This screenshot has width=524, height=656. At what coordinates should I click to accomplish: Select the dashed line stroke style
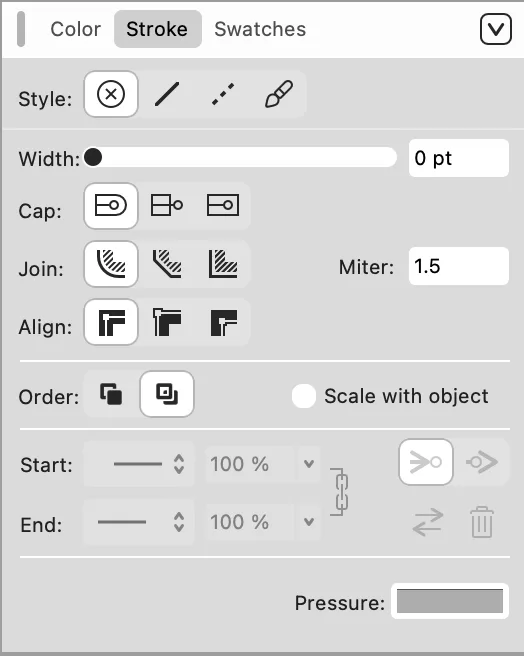[223, 94]
